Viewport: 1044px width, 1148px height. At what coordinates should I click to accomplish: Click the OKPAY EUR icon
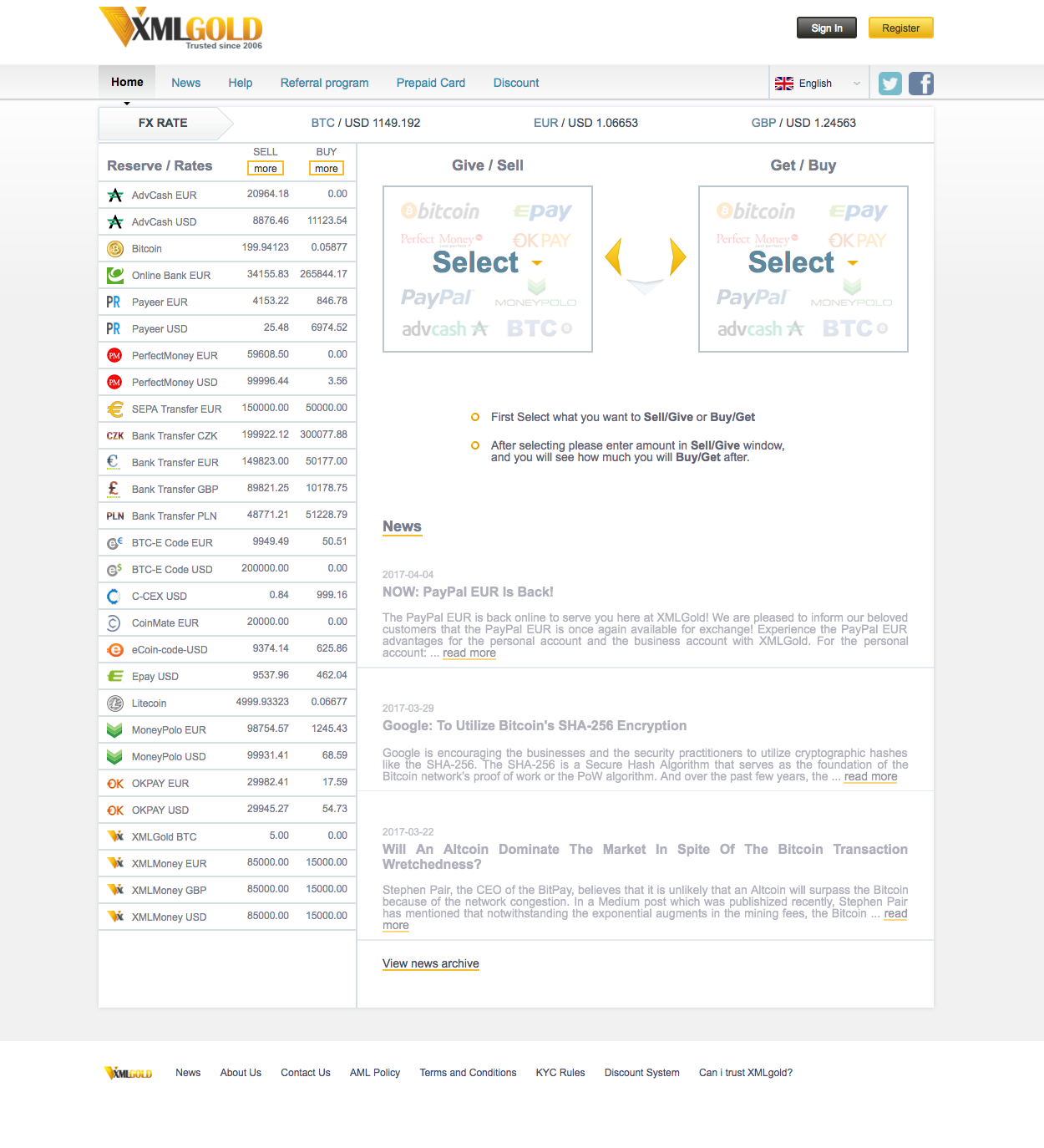click(115, 784)
